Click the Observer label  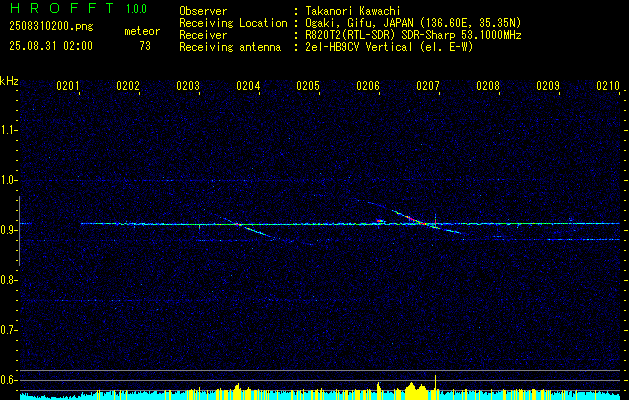click(x=203, y=11)
